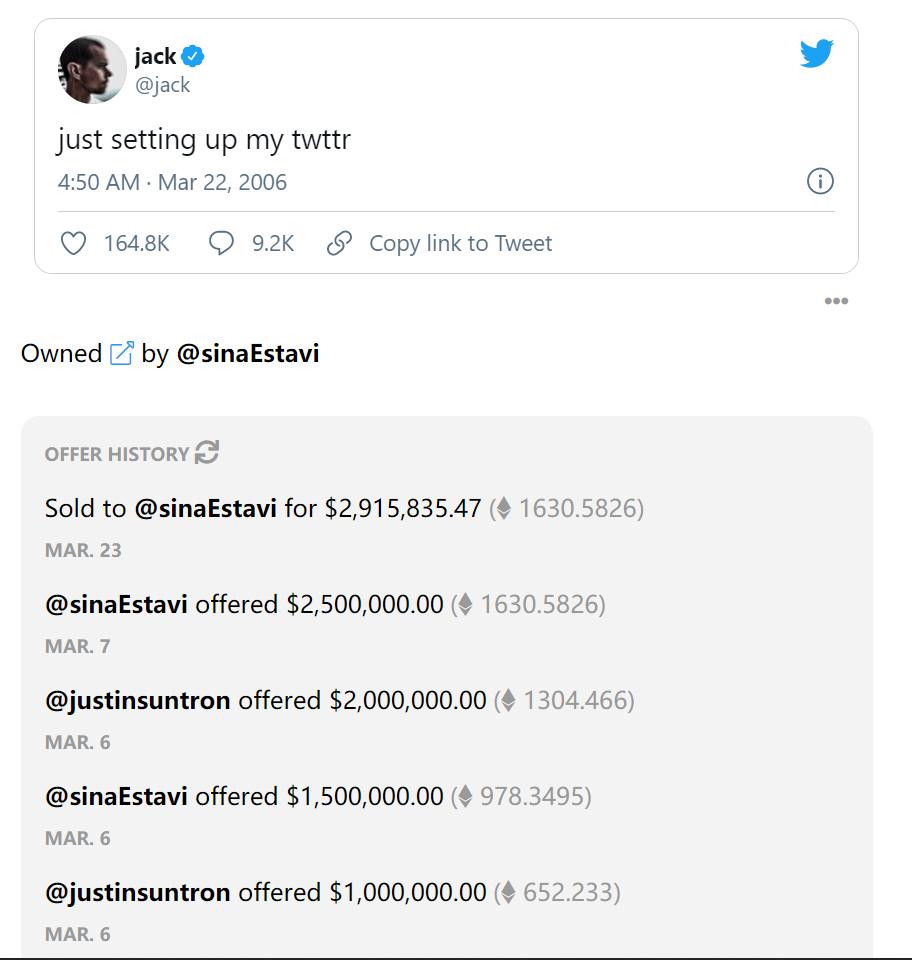Click the reply speech bubble icon

point(221,243)
